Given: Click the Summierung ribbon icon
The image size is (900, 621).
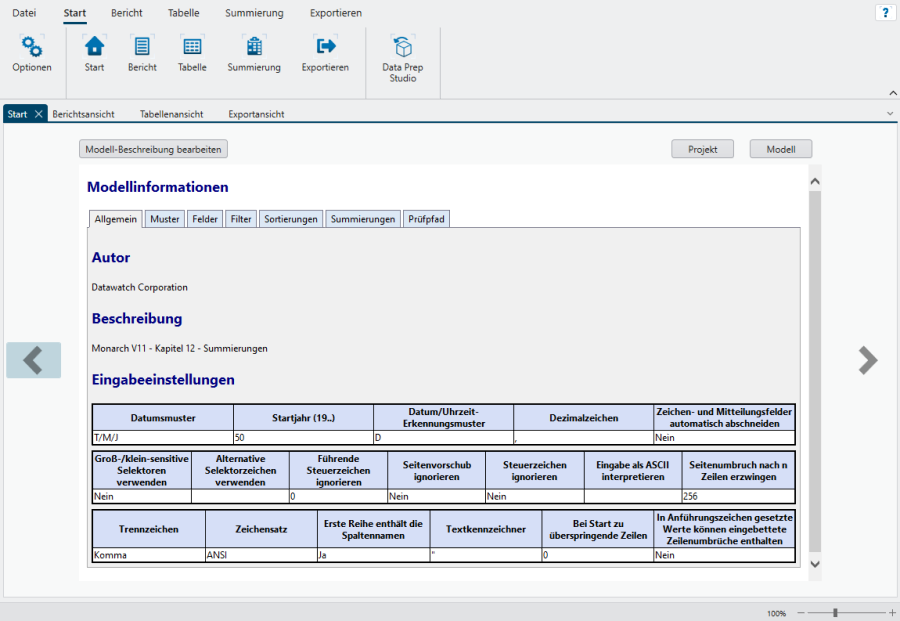Looking at the screenshot, I should point(254,47).
